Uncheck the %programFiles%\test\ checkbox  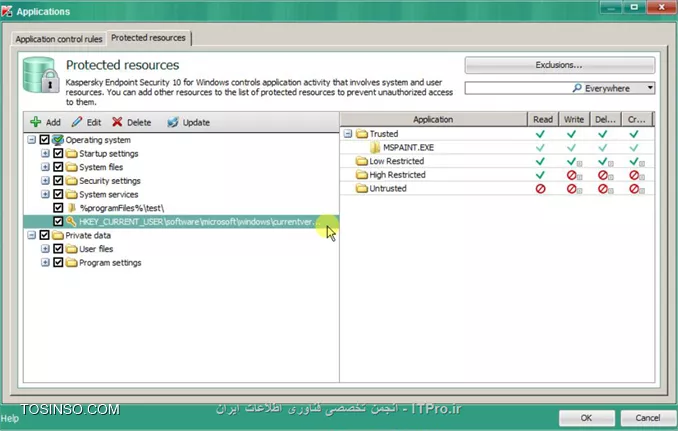58,208
